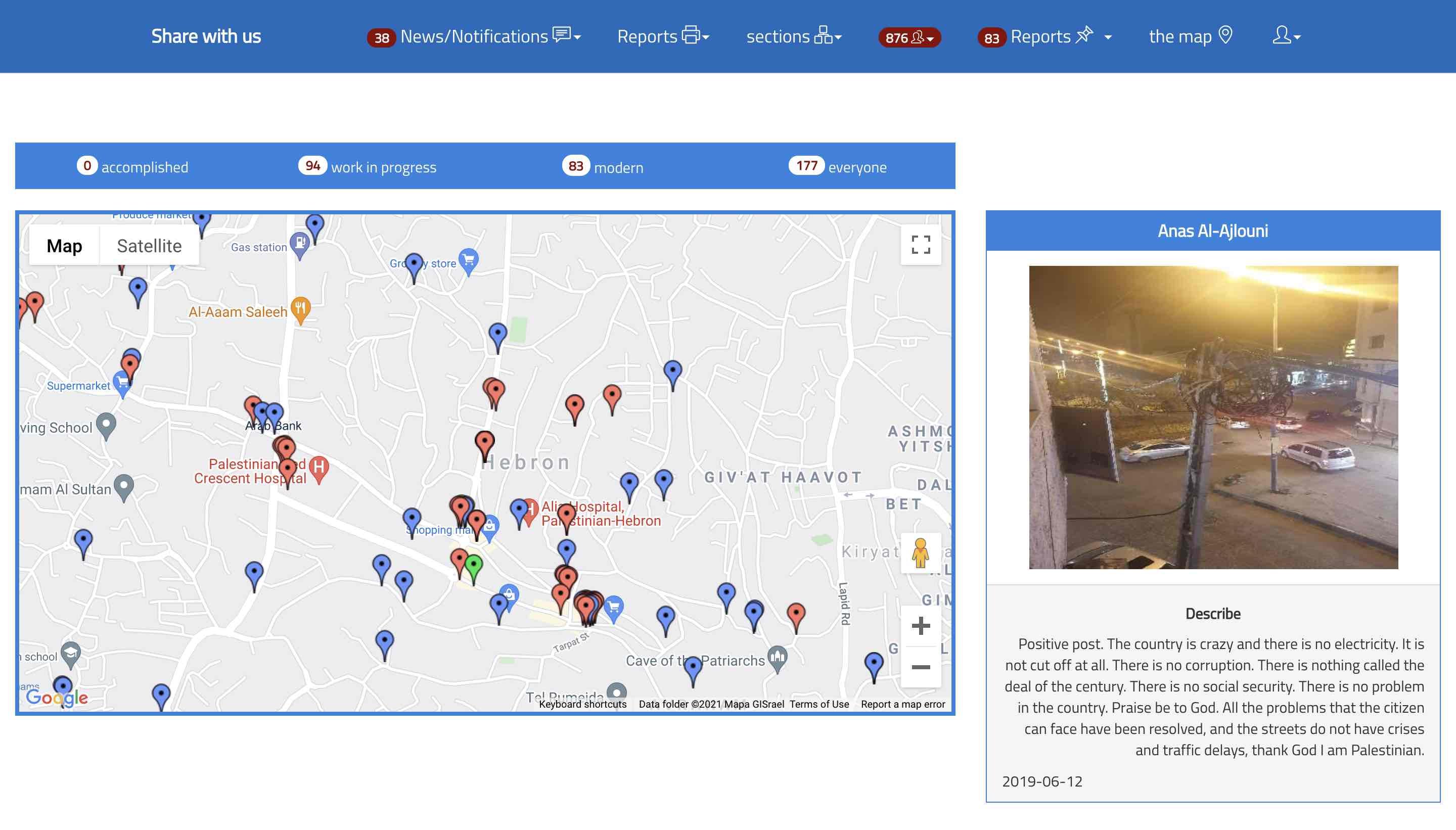Switch map to Satellite view

click(149, 246)
